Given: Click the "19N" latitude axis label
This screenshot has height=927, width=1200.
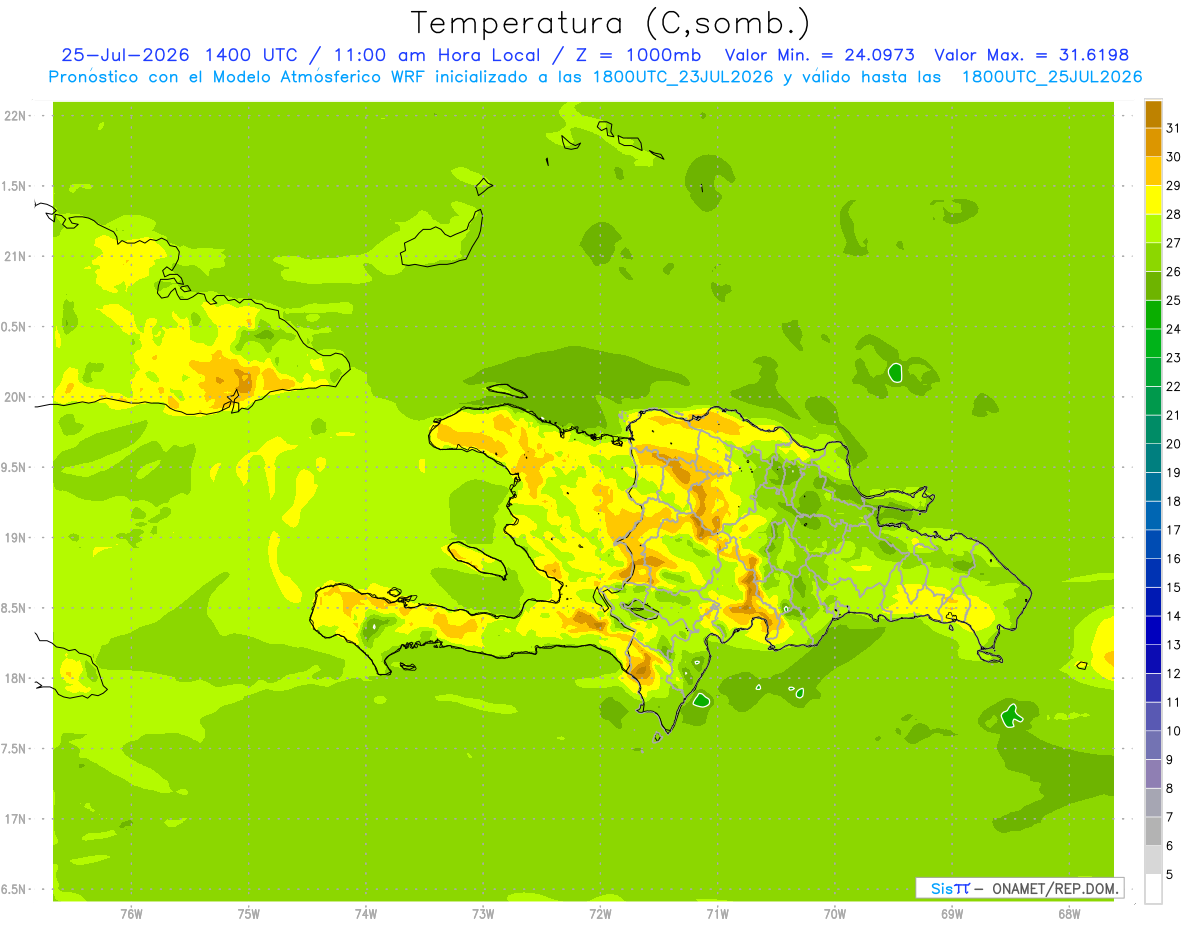Looking at the screenshot, I should 17,538.
